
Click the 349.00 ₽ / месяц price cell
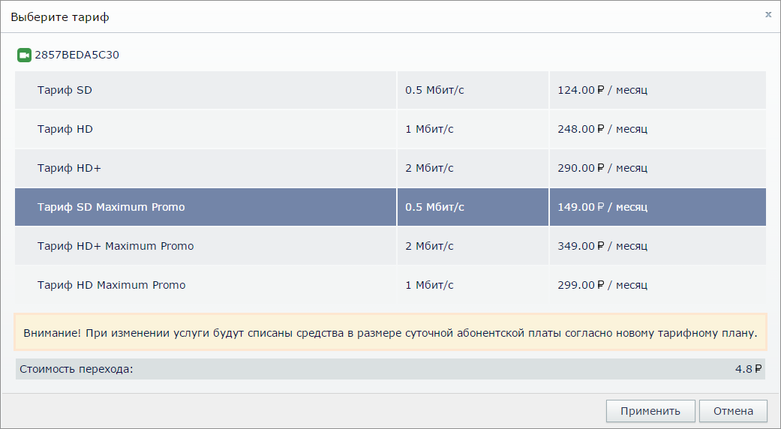pyautogui.click(x=603, y=246)
